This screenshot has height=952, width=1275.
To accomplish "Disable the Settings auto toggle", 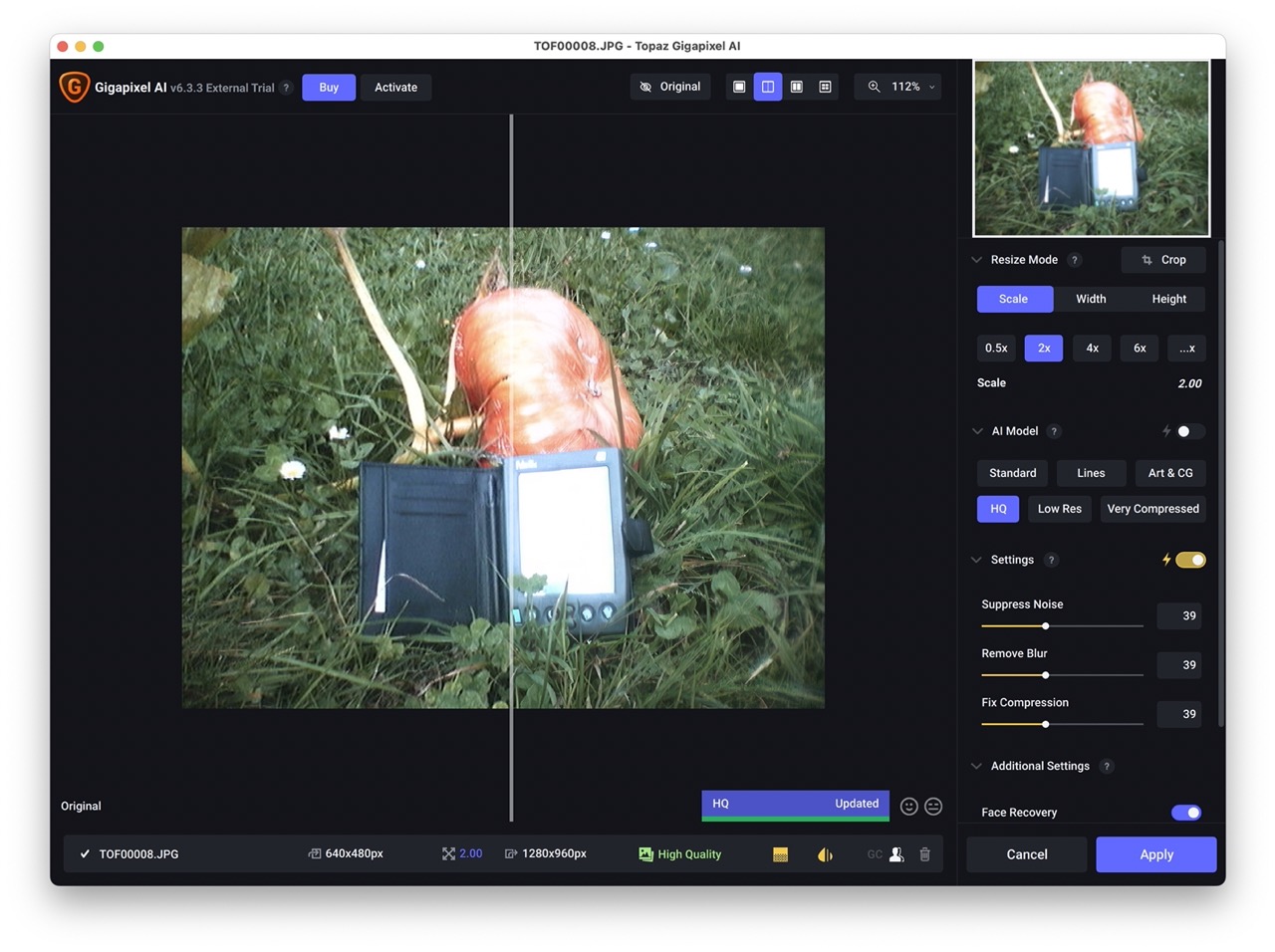I will 1190,560.
